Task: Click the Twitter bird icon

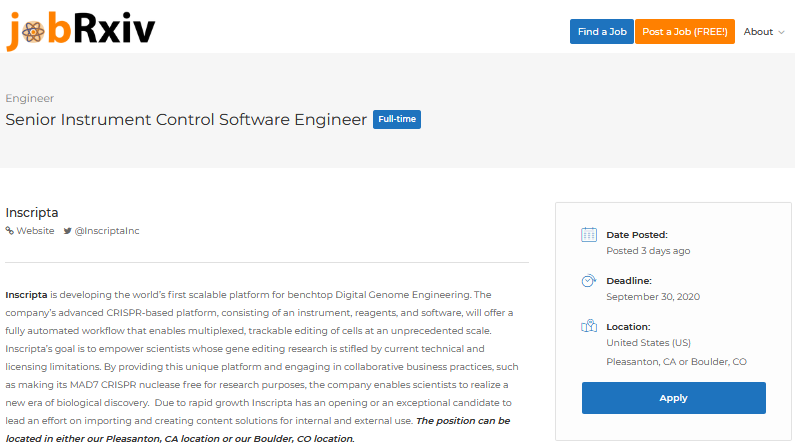Action: 67,231
